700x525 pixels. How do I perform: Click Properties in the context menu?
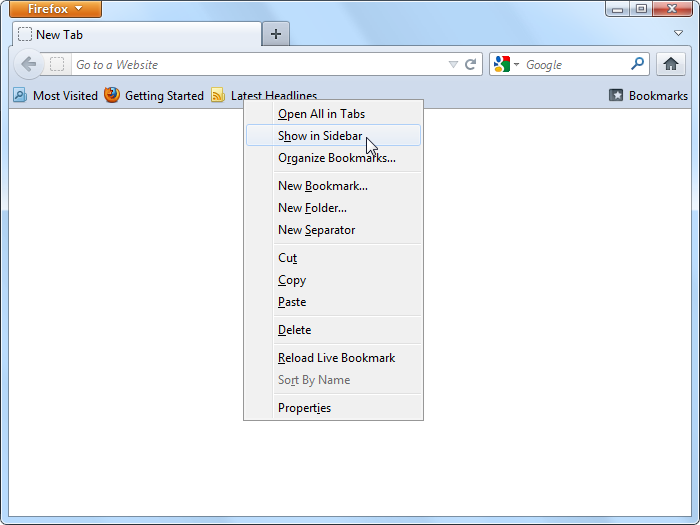[304, 408]
